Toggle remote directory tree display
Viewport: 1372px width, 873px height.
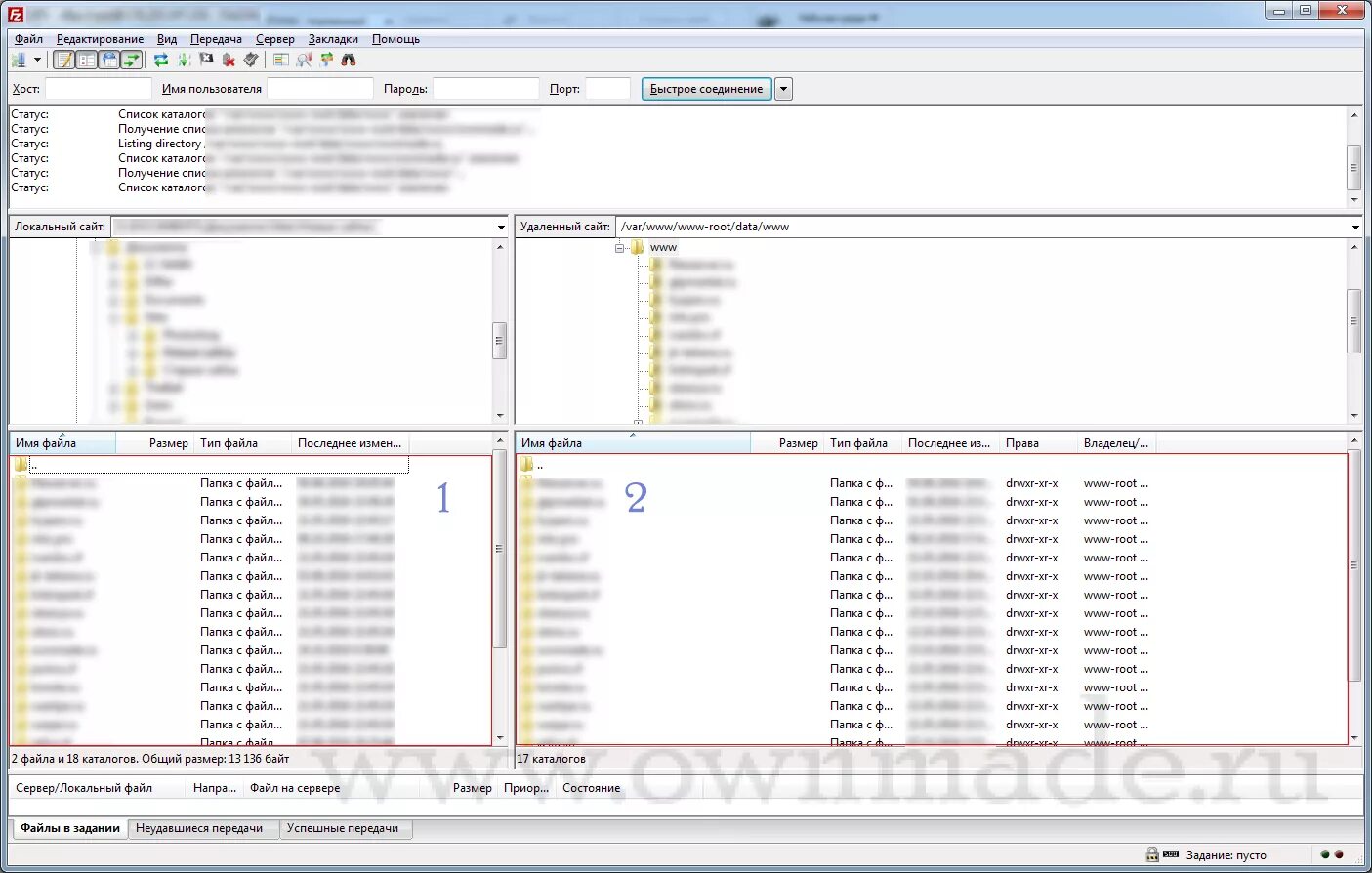[108, 61]
